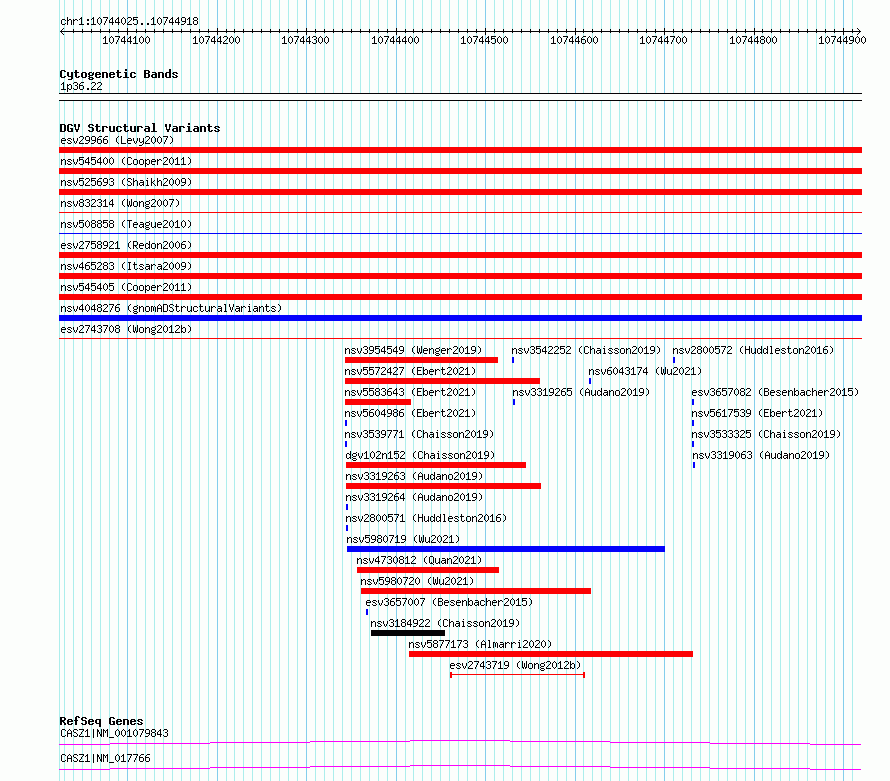Click nsv3184922 (Chaisson2019) label

pos(446,623)
